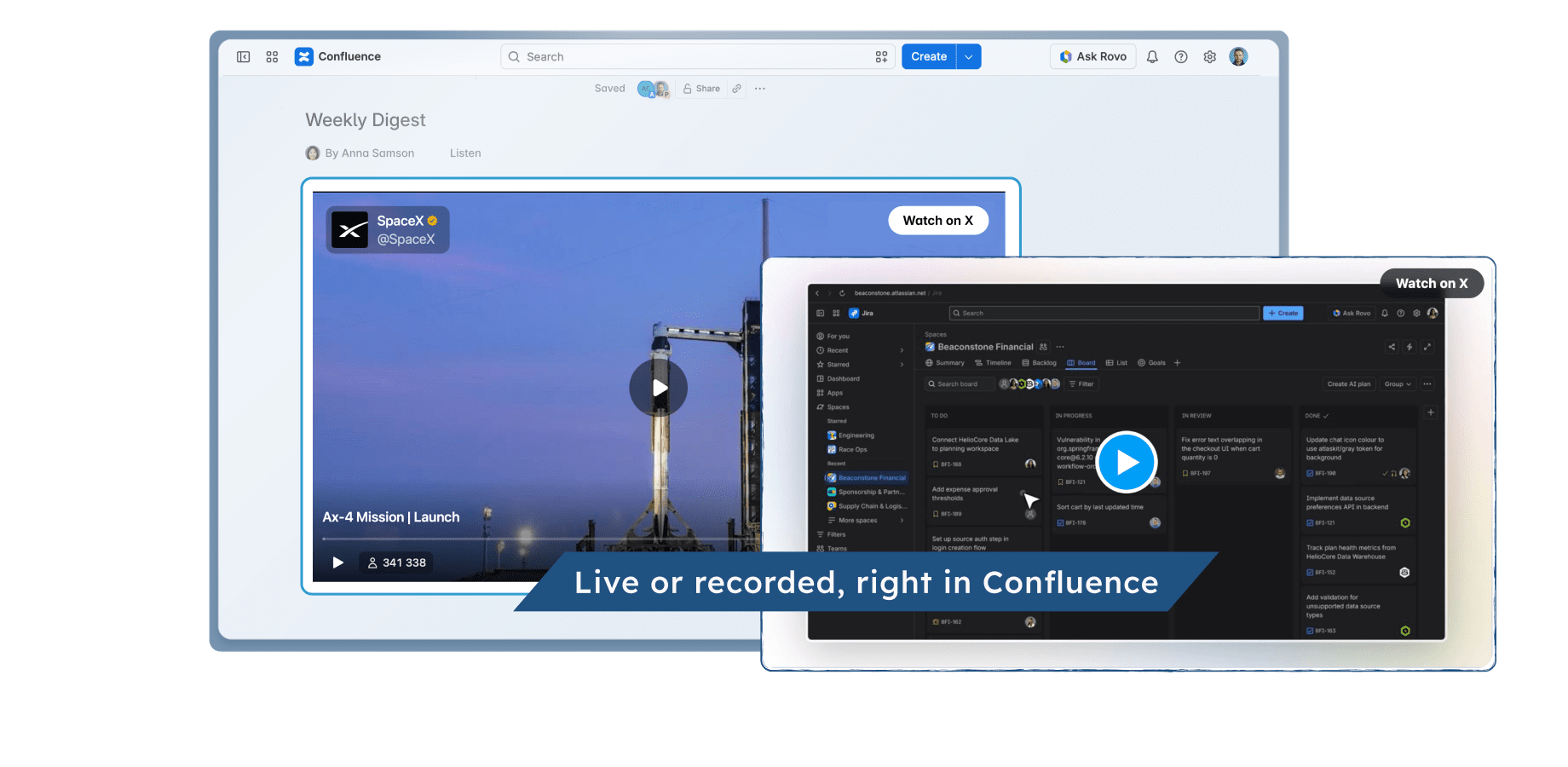
Task: Toggle the Confluence sidebar panel icon
Action: (x=243, y=57)
